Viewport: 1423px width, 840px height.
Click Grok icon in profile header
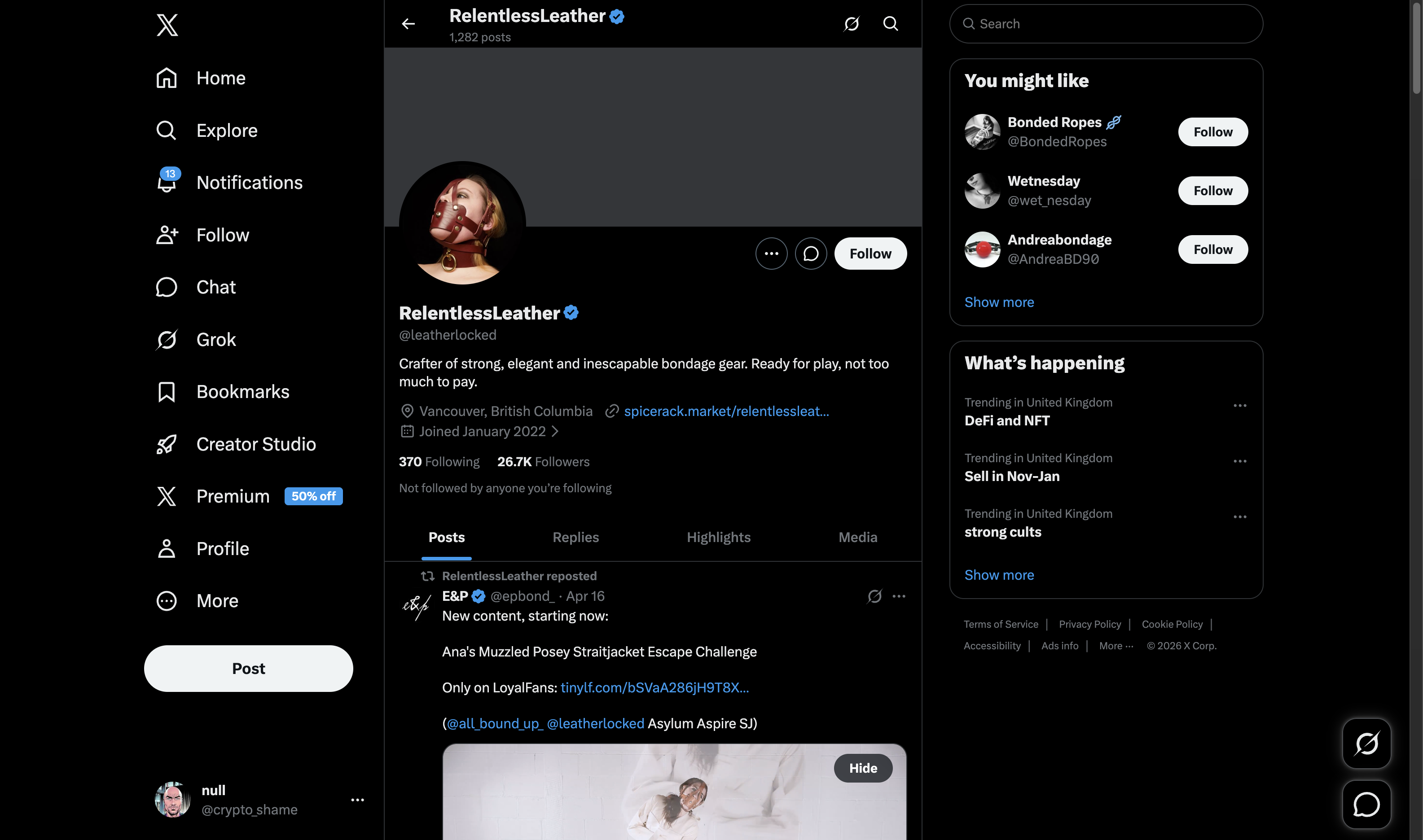point(851,24)
